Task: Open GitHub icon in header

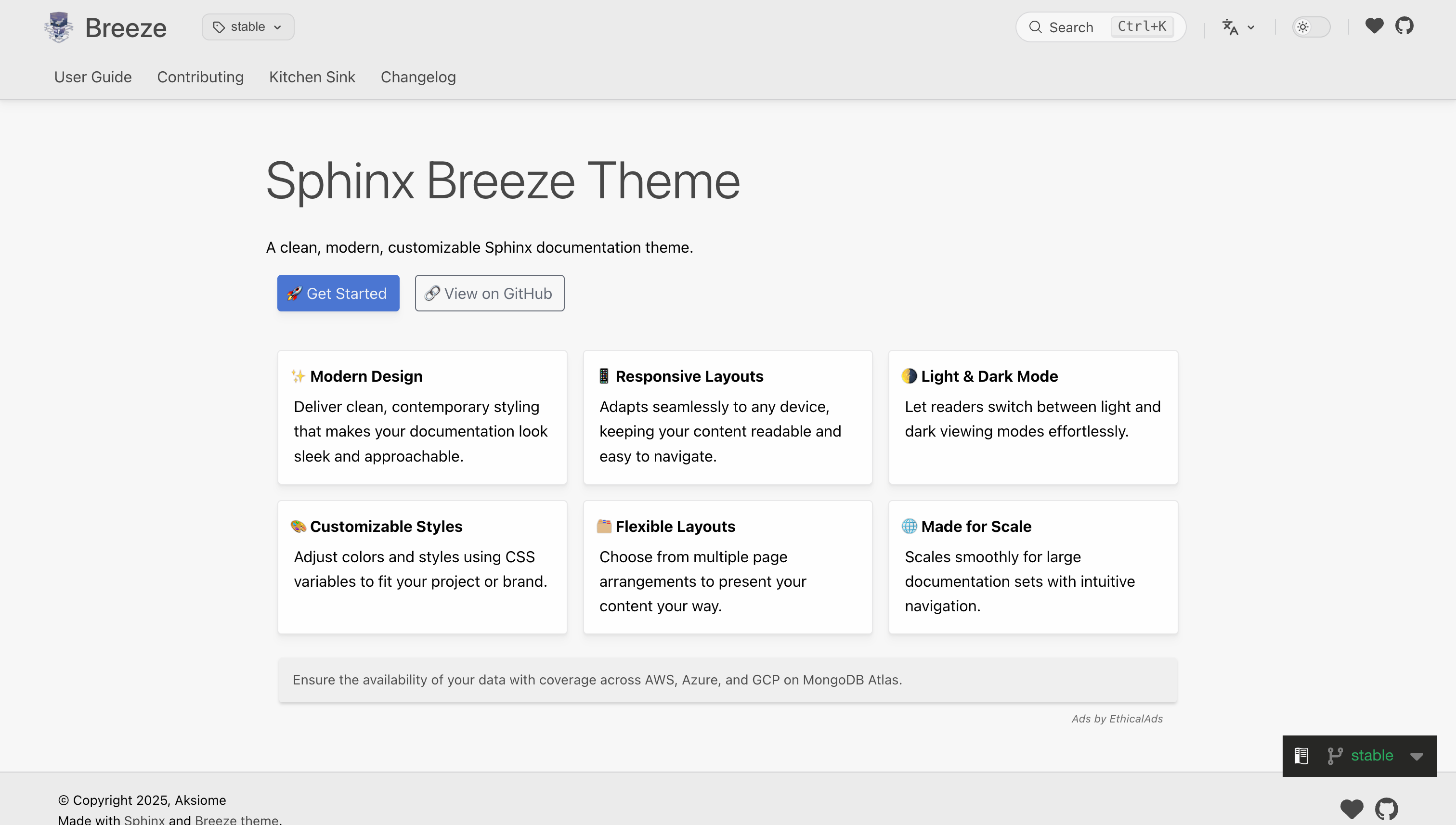Action: (x=1404, y=26)
